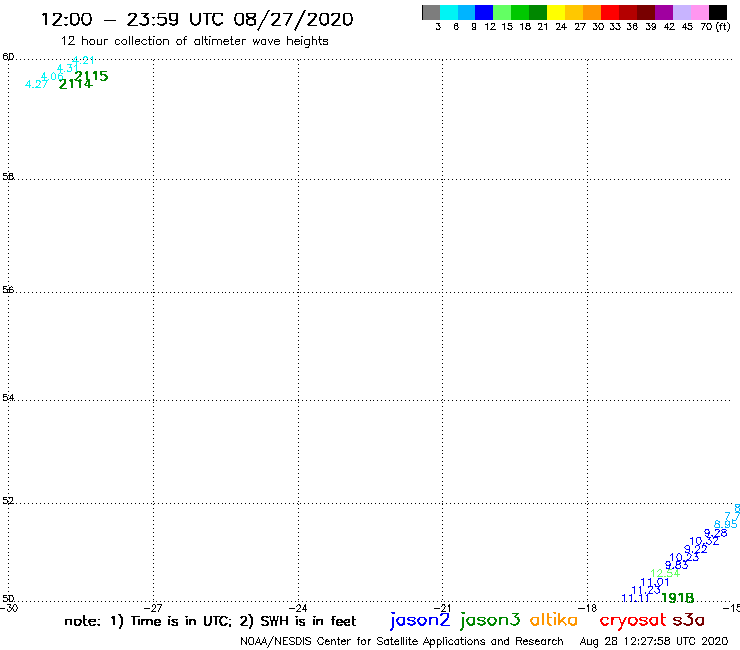Viewport: 740px width, 650px height.
Task: Click the '12 hour collection of altimeter wave heights' subtitle
Action: pos(194,41)
